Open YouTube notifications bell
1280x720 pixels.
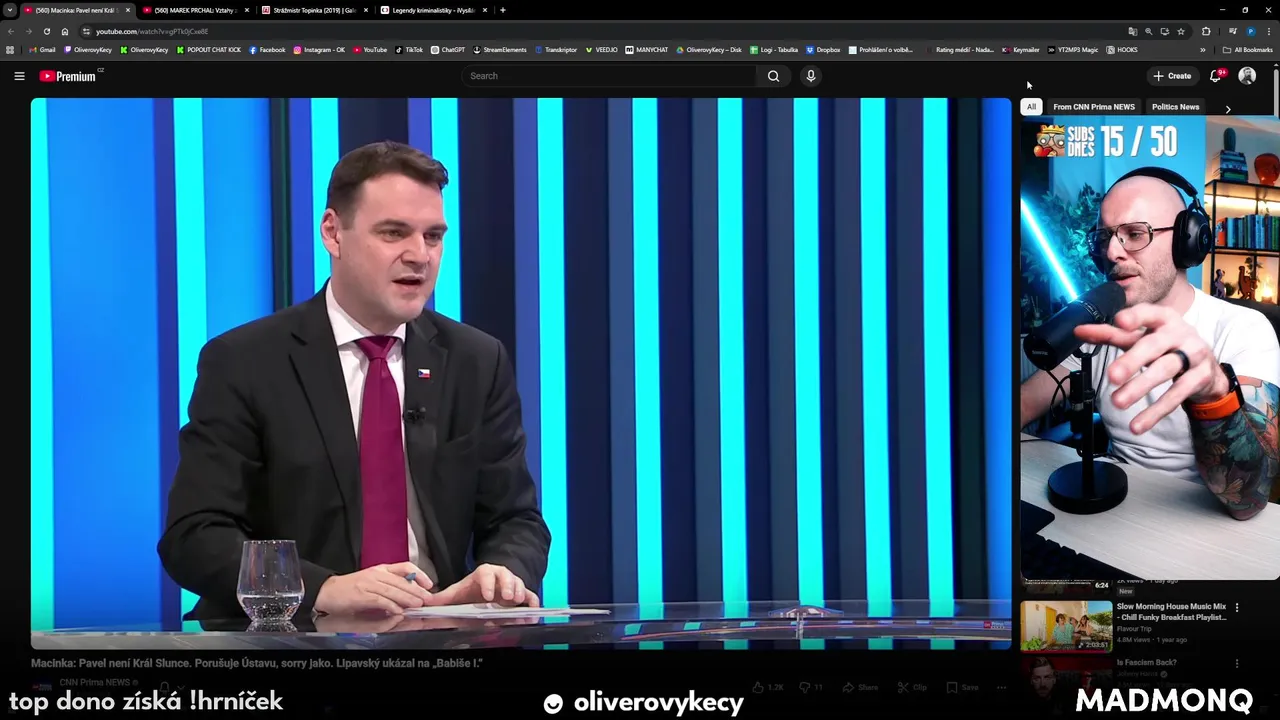1216,76
